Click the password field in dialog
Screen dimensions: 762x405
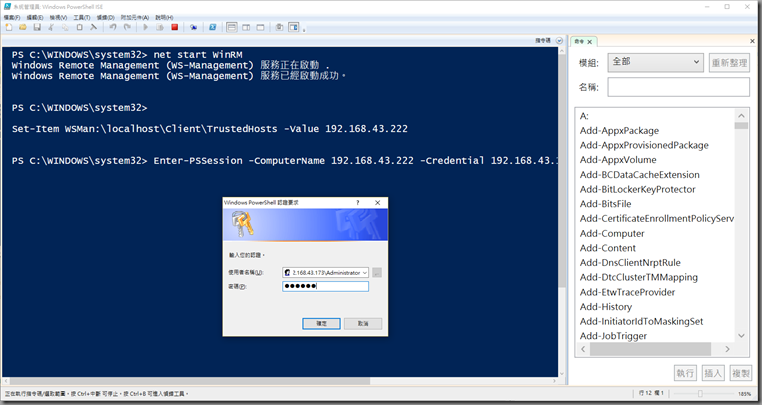pos(325,286)
